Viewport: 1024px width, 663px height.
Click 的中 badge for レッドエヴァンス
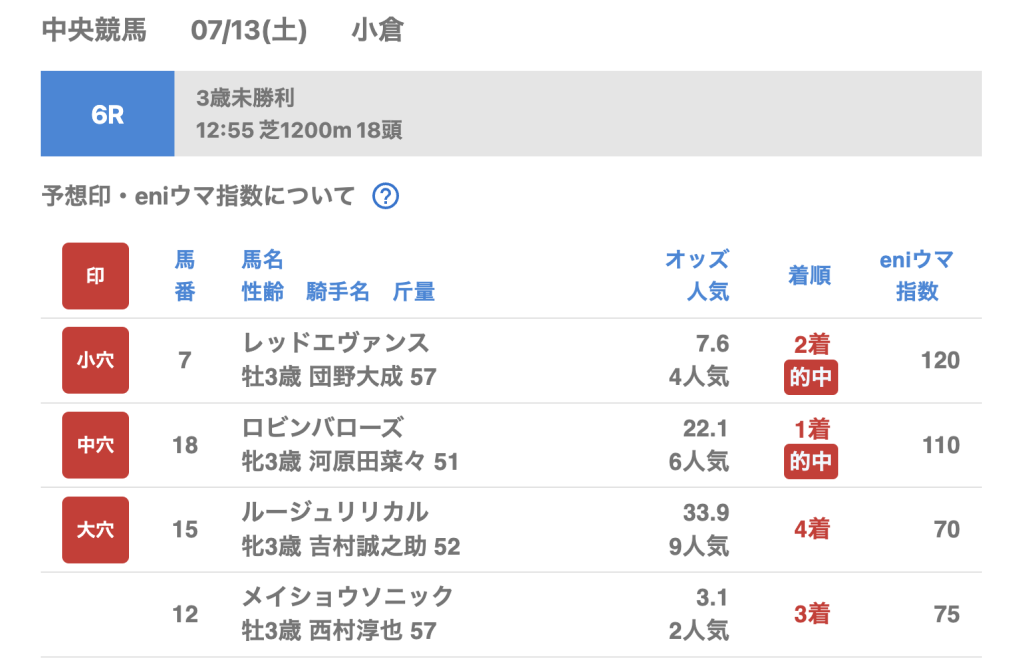coord(811,378)
